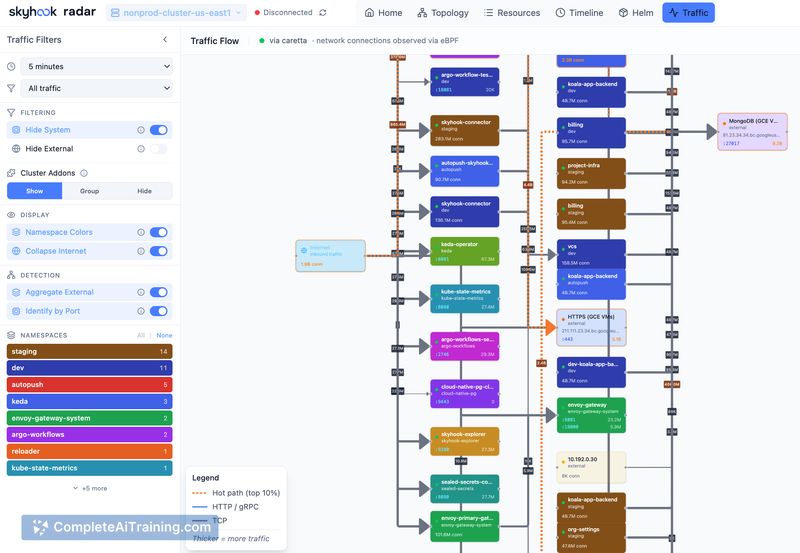This screenshot has width=800, height=553.
Task: Click the Helm cube icon
Action: click(623, 13)
